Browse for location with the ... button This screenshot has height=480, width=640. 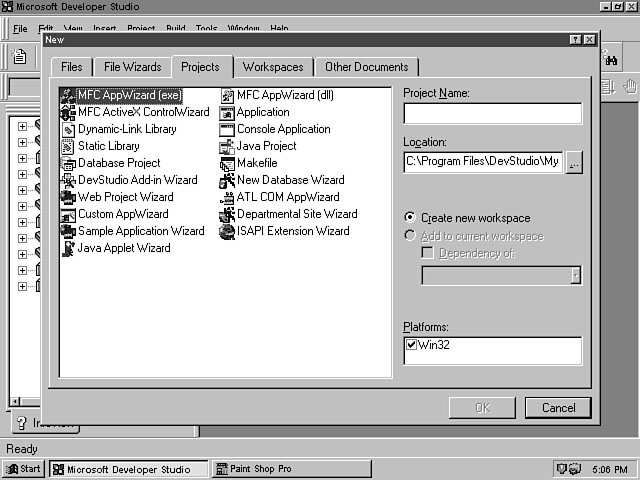click(x=573, y=161)
